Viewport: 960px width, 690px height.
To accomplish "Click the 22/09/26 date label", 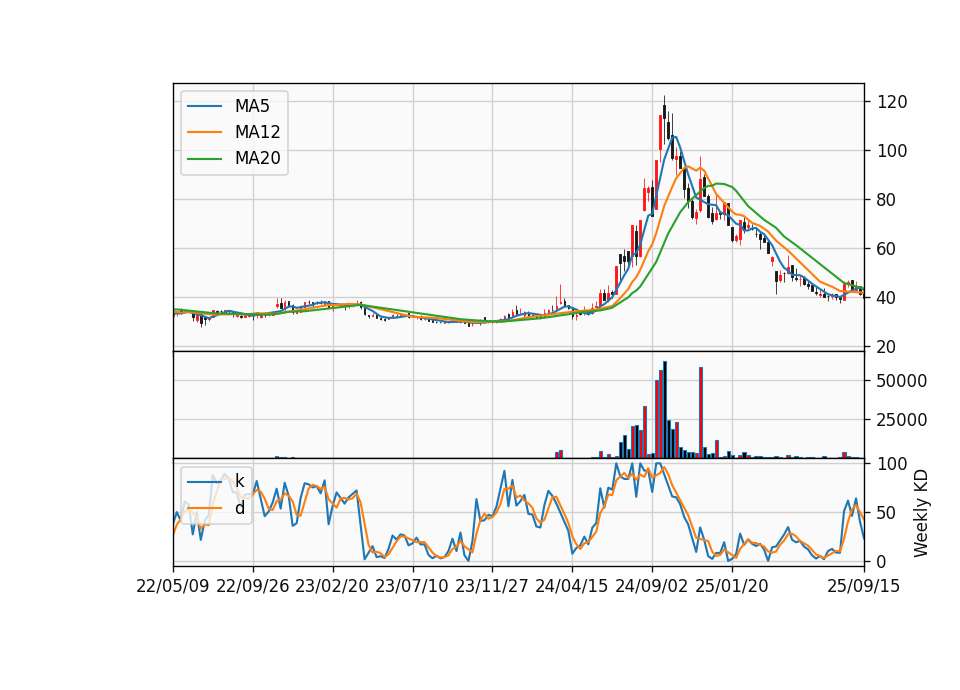I will tap(253, 586).
